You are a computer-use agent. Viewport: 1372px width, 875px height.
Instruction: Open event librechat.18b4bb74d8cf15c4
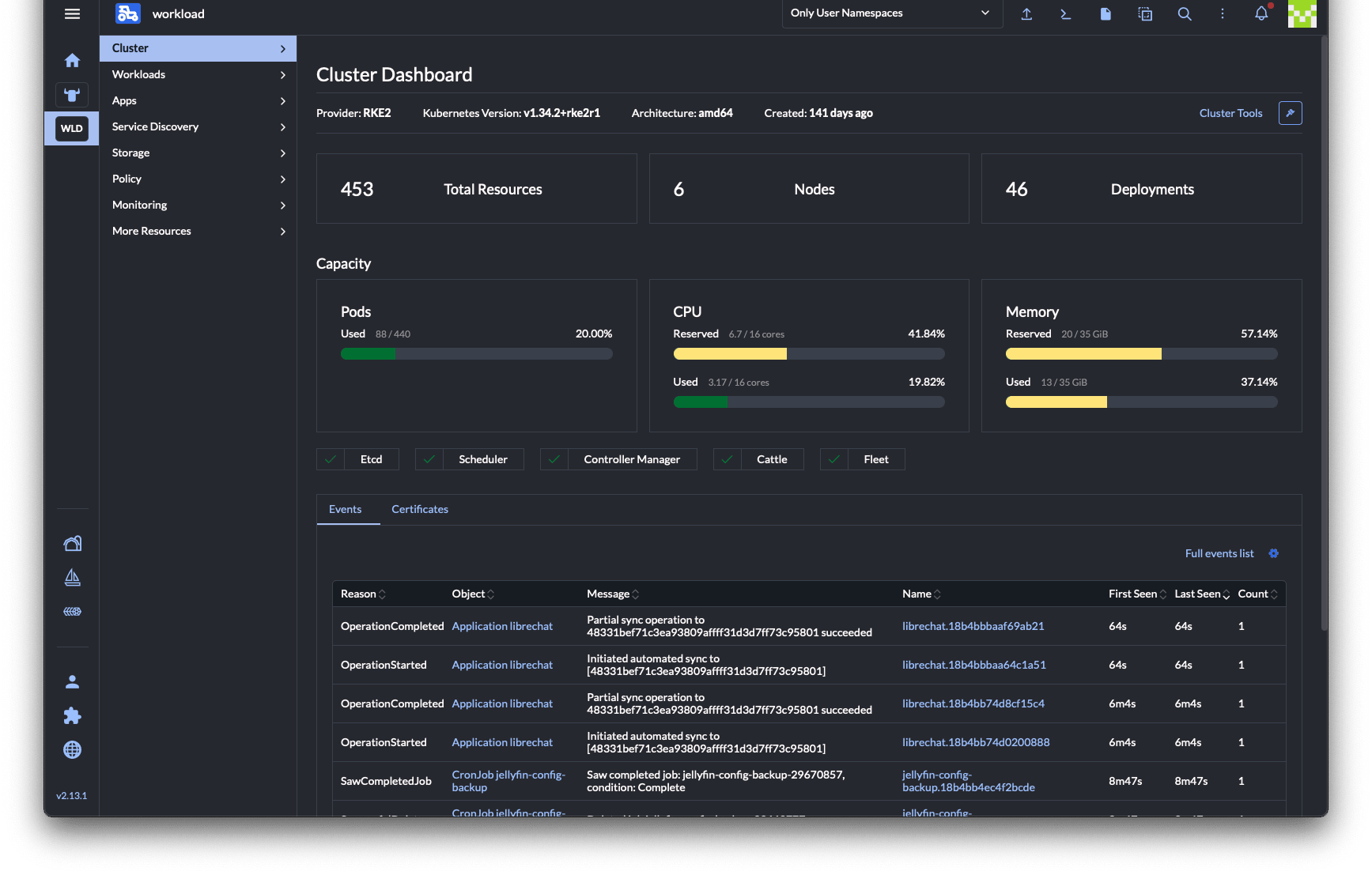tap(973, 703)
